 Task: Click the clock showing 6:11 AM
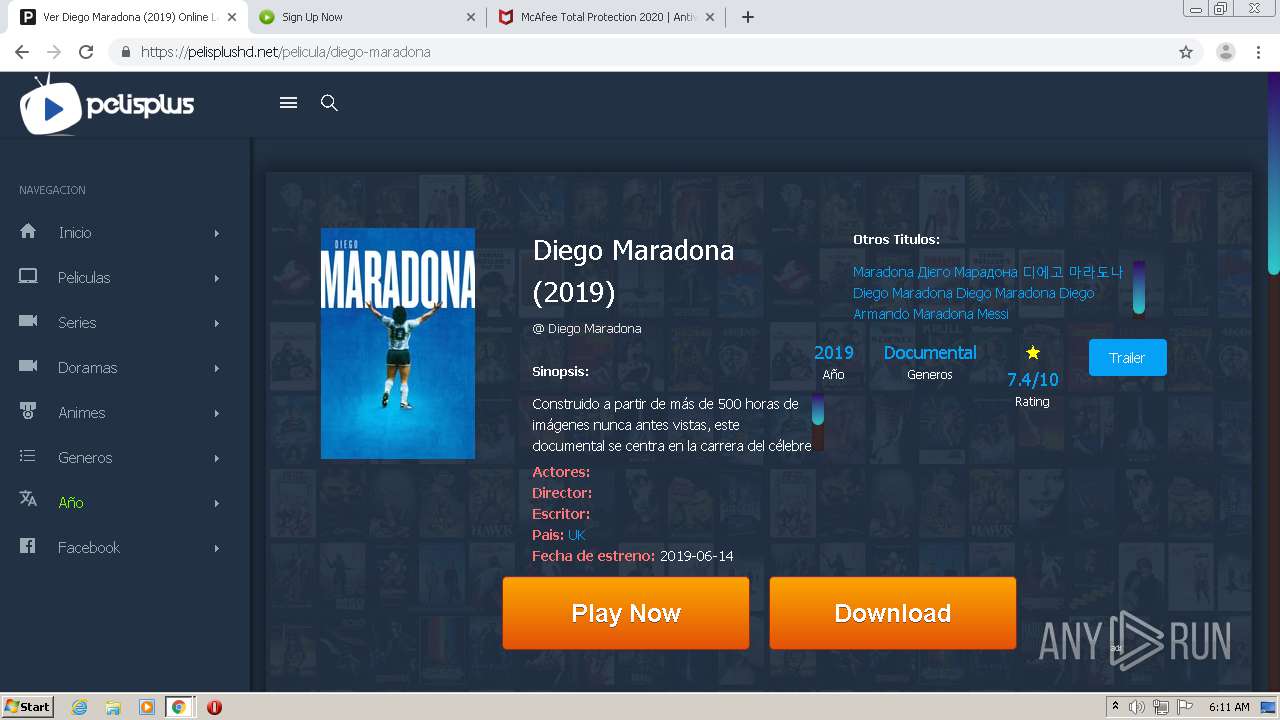[1229, 707]
